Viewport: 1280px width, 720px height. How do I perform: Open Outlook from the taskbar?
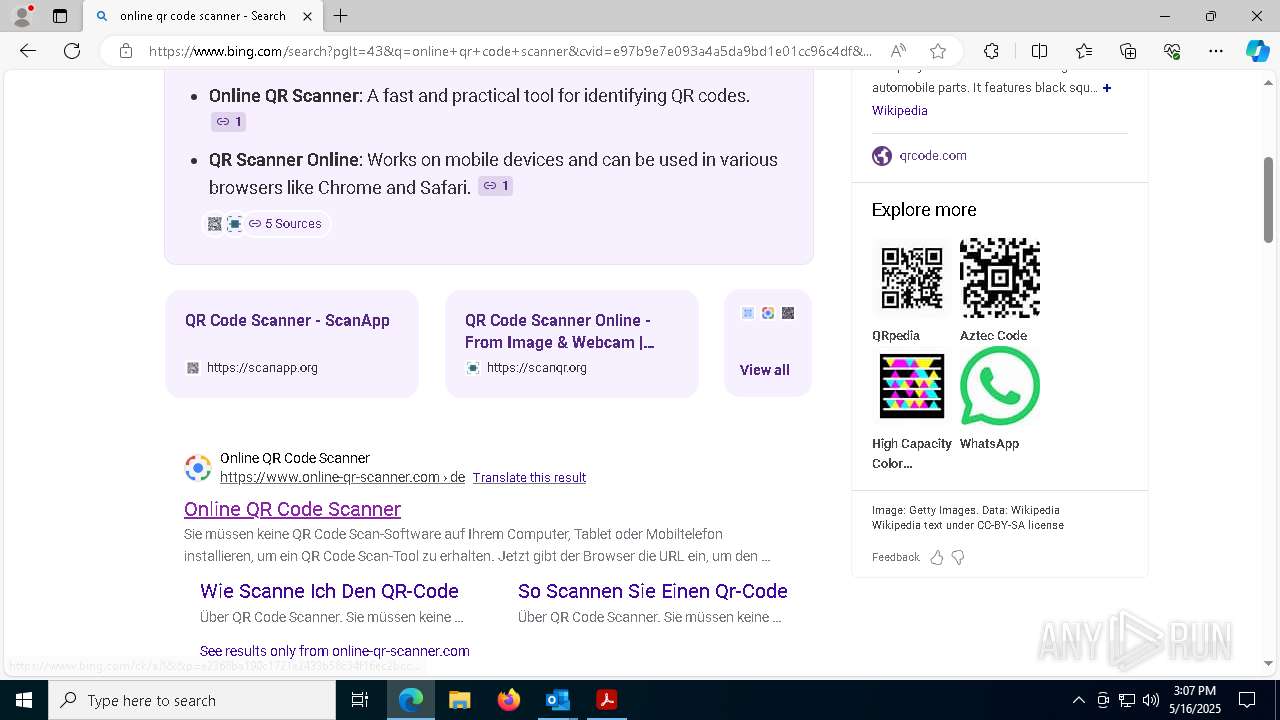coord(557,700)
